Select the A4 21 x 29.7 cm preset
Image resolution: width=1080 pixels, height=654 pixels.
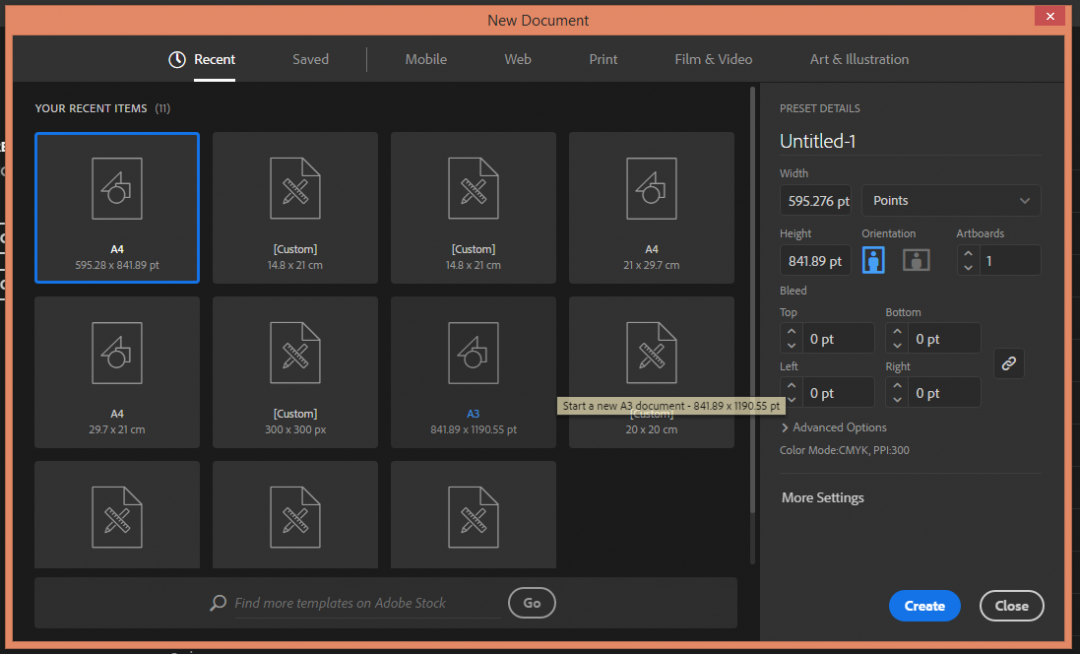pos(651,207)
